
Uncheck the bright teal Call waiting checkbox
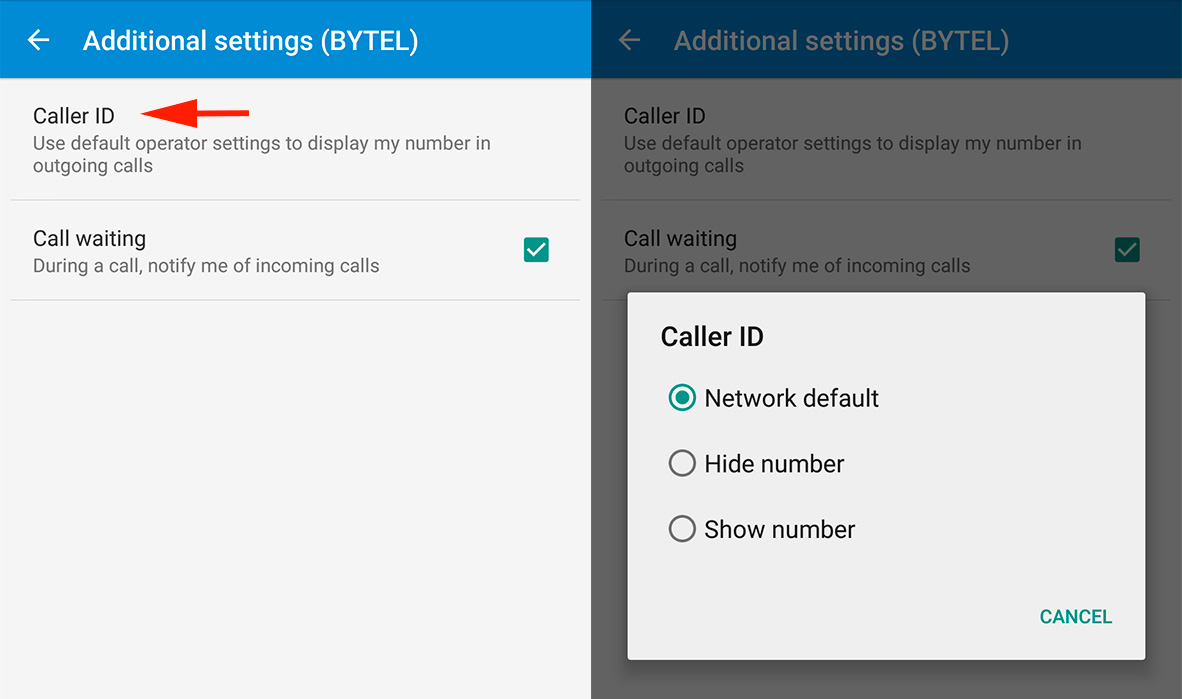[x=536, y=249]
